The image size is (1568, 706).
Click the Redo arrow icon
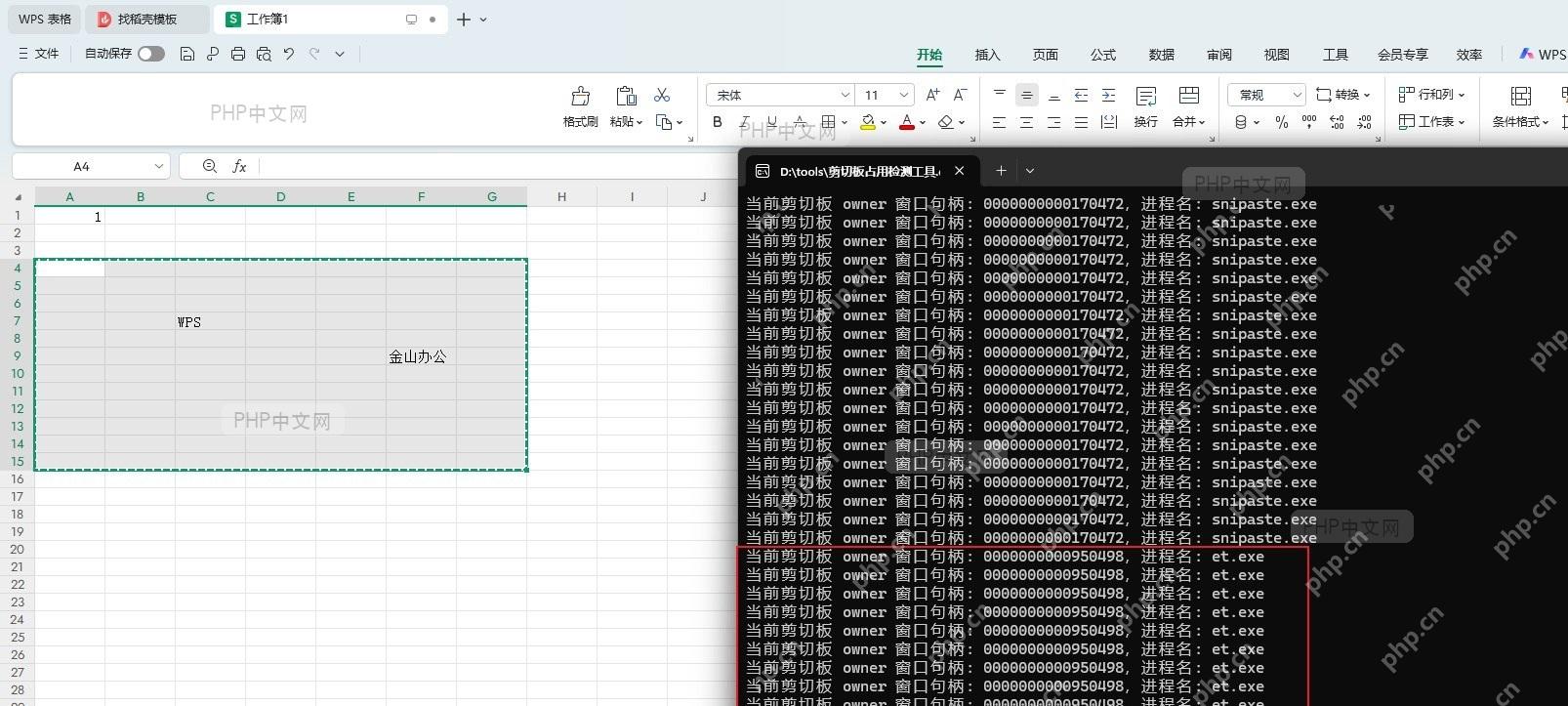[314, 54]
